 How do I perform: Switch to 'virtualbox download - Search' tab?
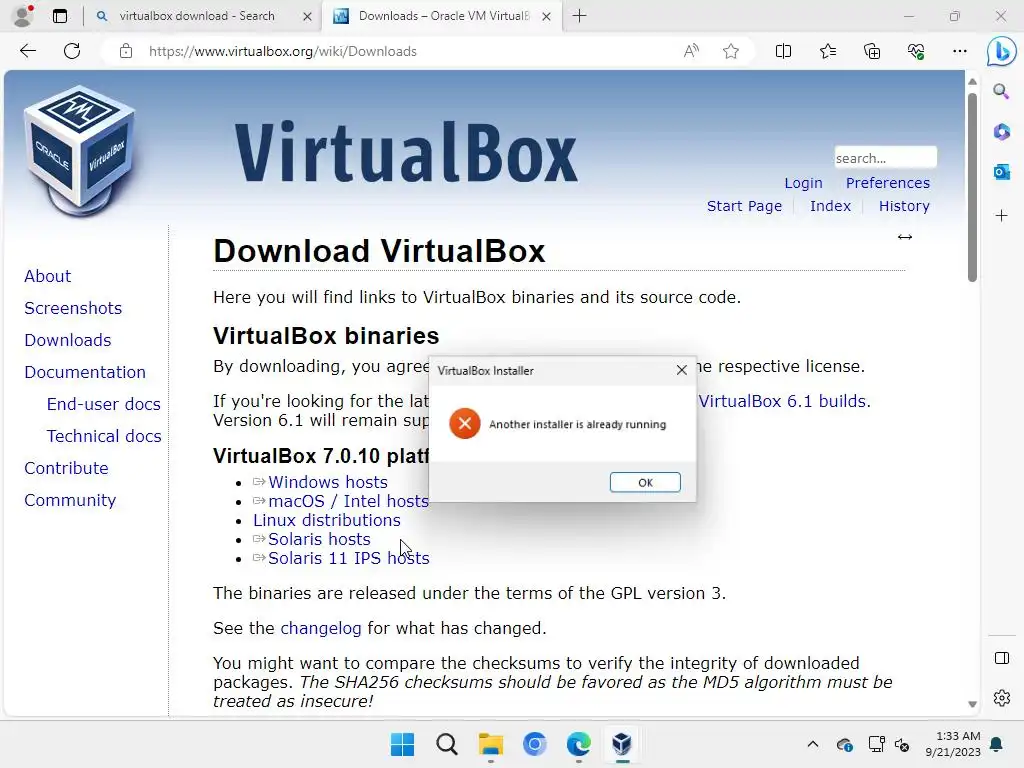pos(196,16)
